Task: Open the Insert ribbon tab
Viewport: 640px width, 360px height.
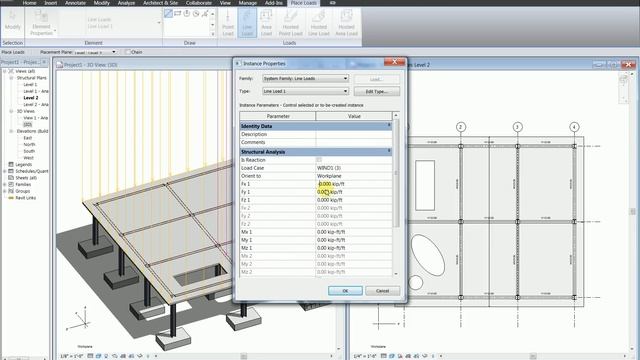Action: (51, 3)
